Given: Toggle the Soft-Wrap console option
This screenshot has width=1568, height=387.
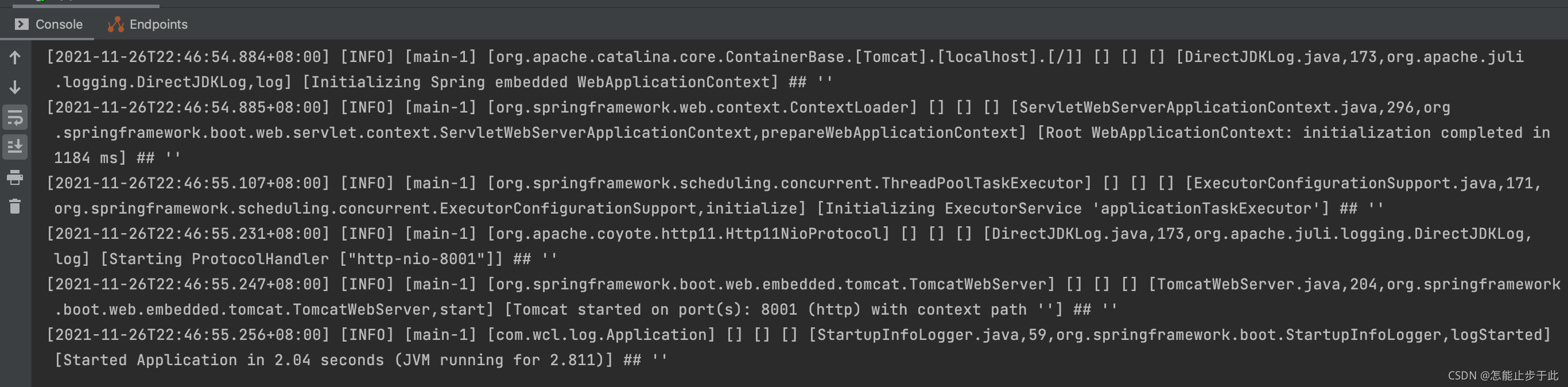Looking at the screenshot, I should pos(15,118).
